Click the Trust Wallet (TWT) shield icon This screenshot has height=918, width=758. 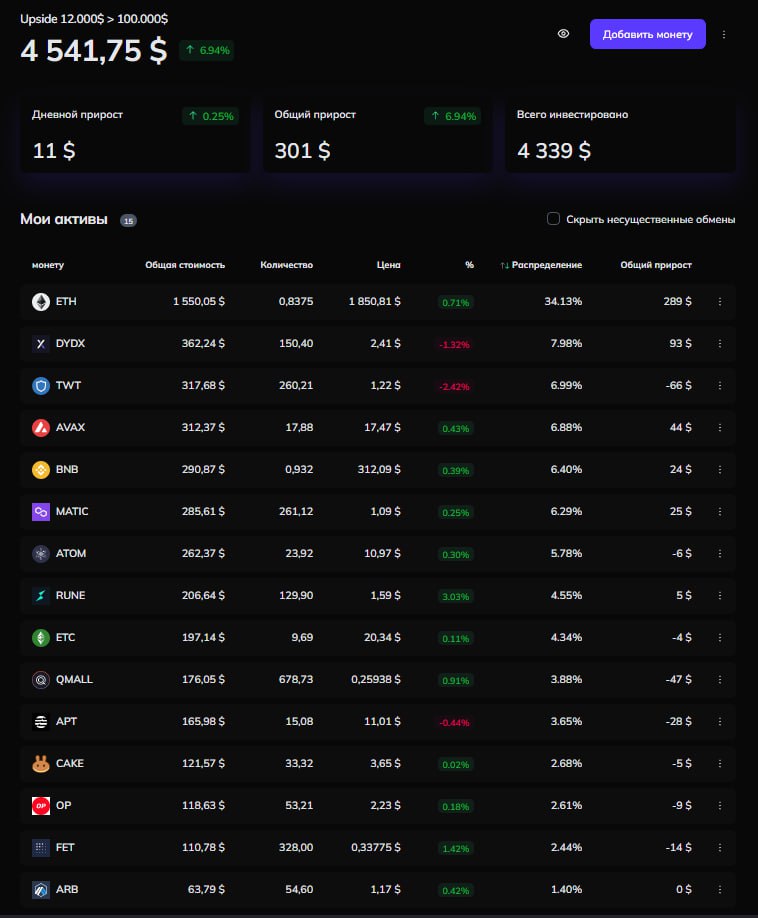coord(41,385)
